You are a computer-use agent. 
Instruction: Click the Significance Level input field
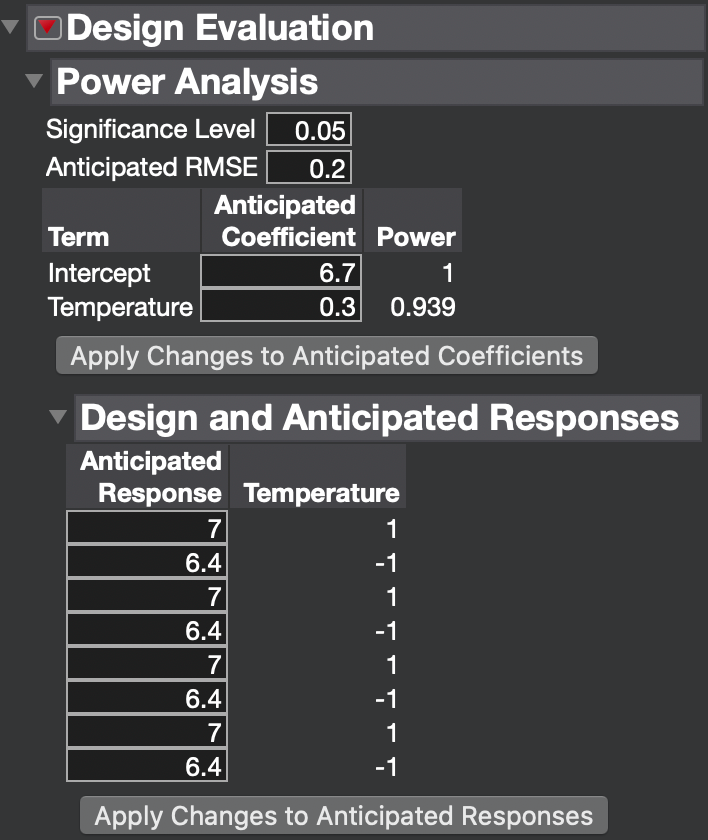[x=308, y=131]
